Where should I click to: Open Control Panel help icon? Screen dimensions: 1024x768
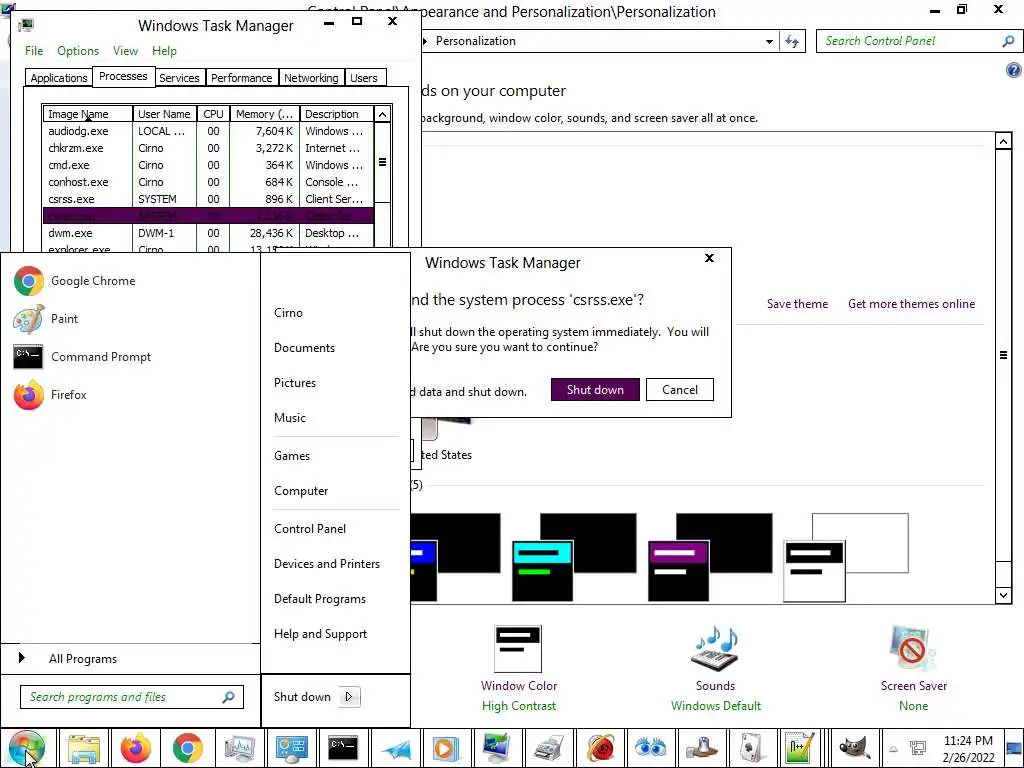coord(1013,70)
